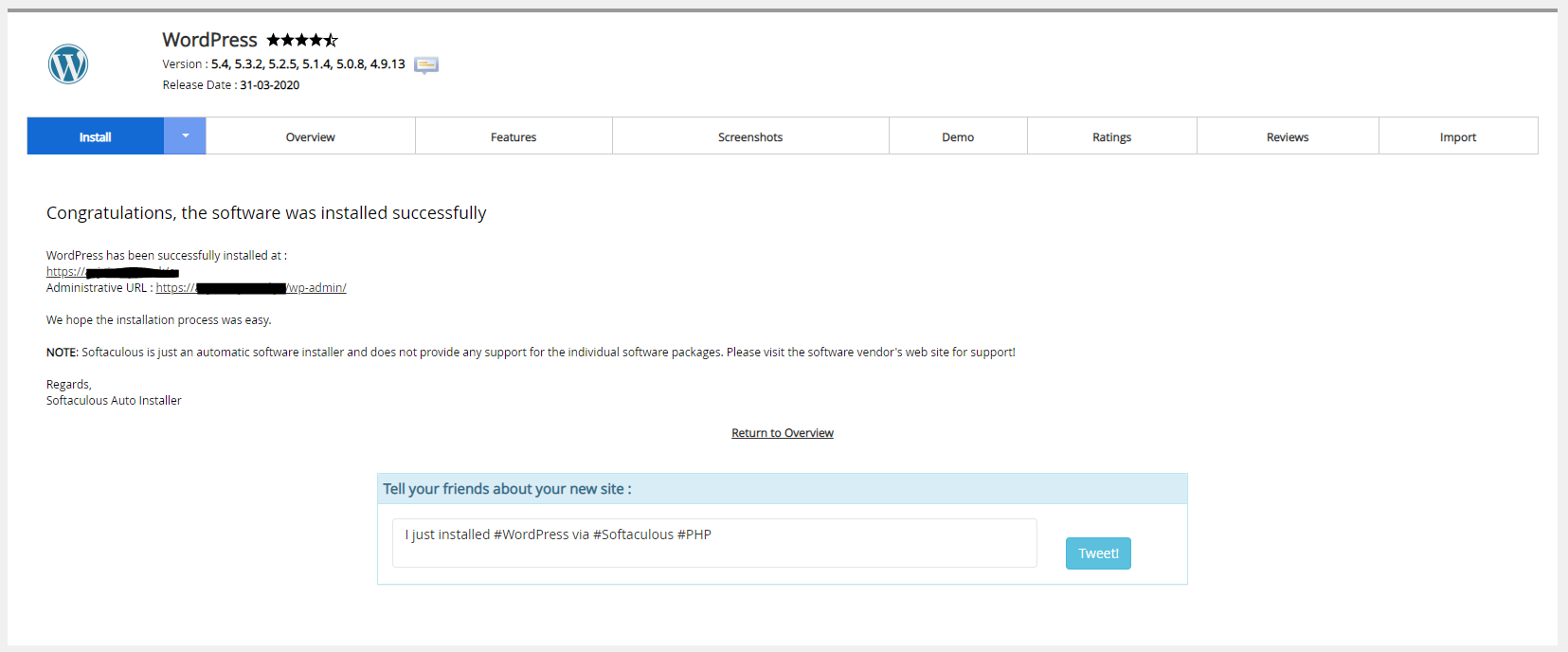This screenshot has width=1568, height=652.
Task: Click the 'Tell your friends' panel header
Action: click(782, 489)
